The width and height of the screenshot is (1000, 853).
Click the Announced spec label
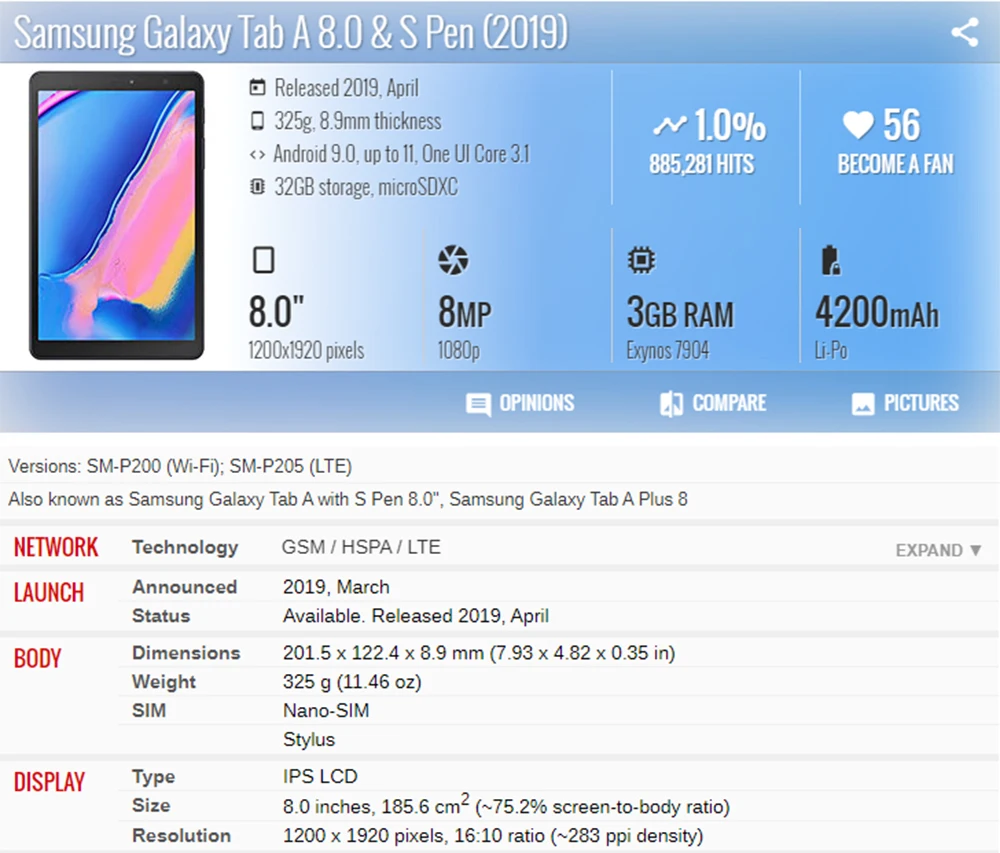[x=184, y=587]
